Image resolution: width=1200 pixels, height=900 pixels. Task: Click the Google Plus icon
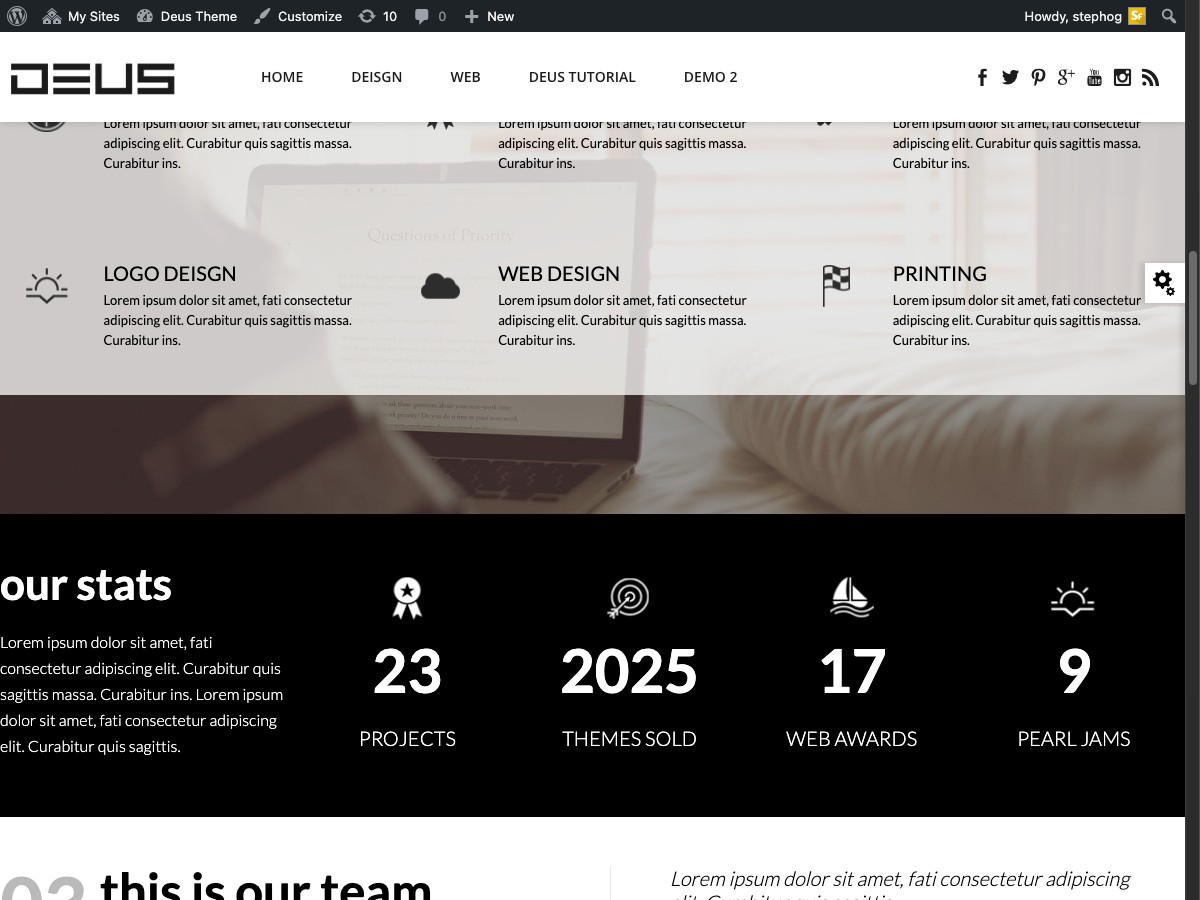pyautogui.click(x=1066, y=77)
